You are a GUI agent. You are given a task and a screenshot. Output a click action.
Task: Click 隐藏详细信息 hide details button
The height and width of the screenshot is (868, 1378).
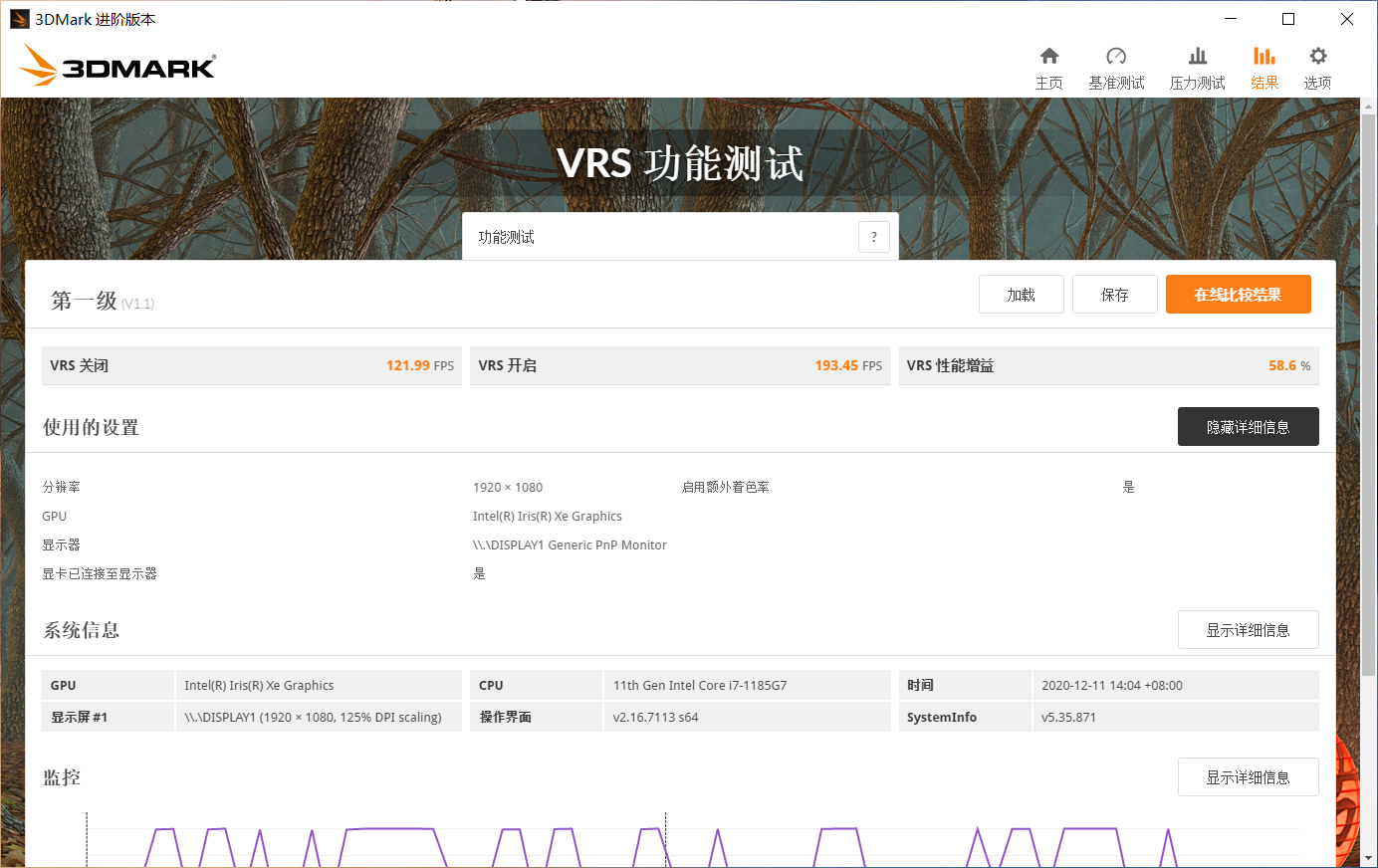[x=1249, y=427]
